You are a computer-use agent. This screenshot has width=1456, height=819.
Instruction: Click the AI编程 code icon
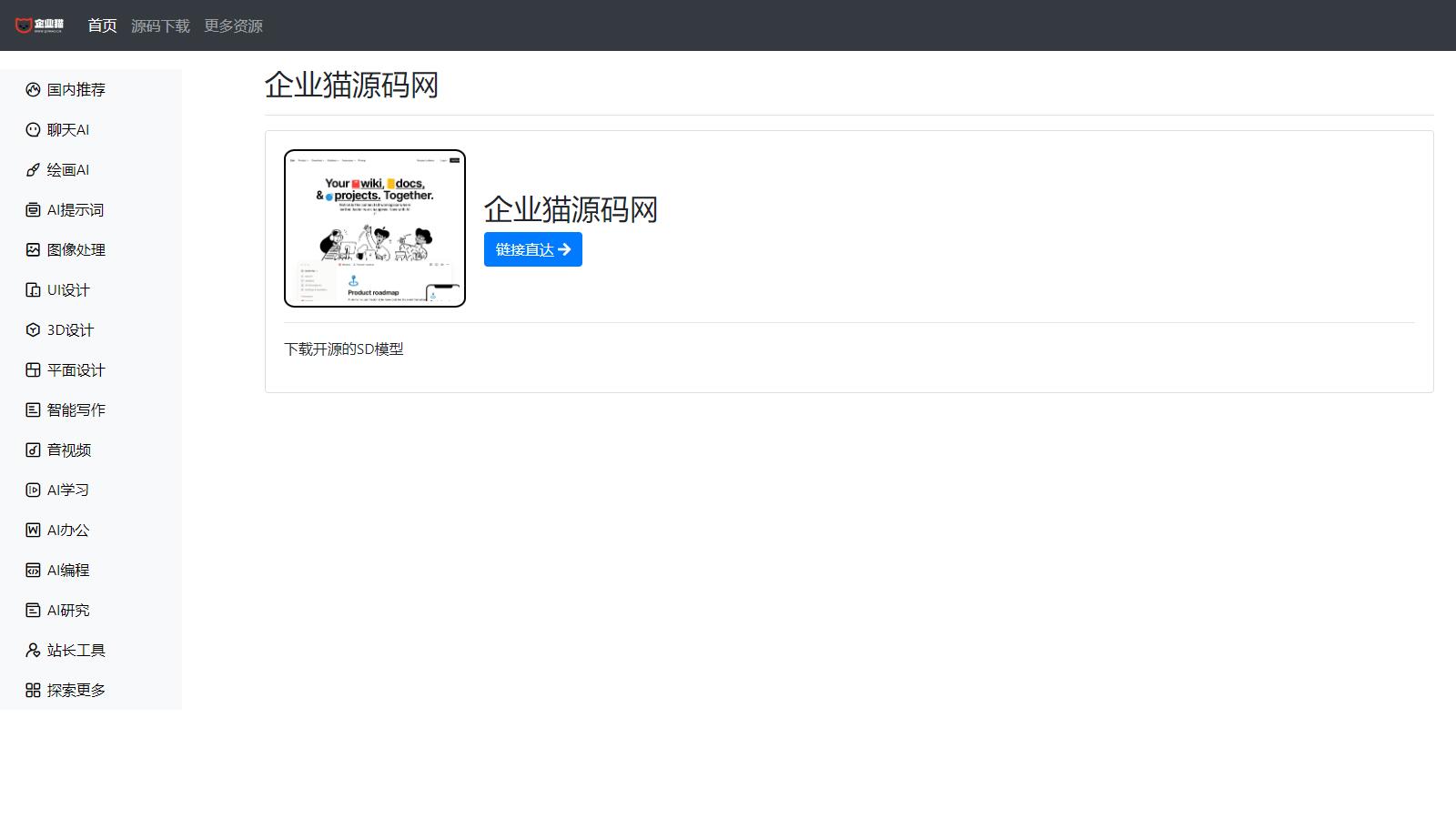[33, 570]
